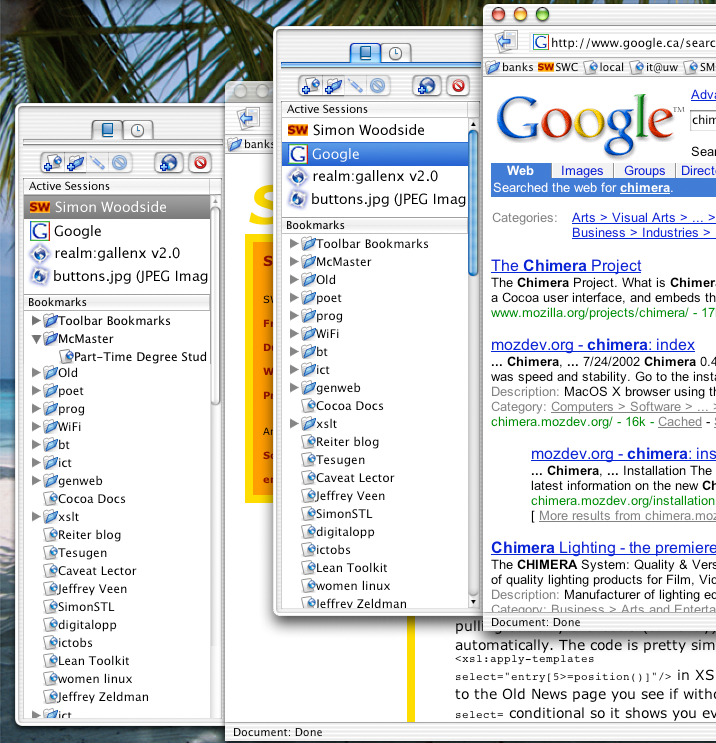The image size is (716, 743).
Task: Collapse the open McMaster folder in inactive drawer
Action: click(x=36, y=339)
